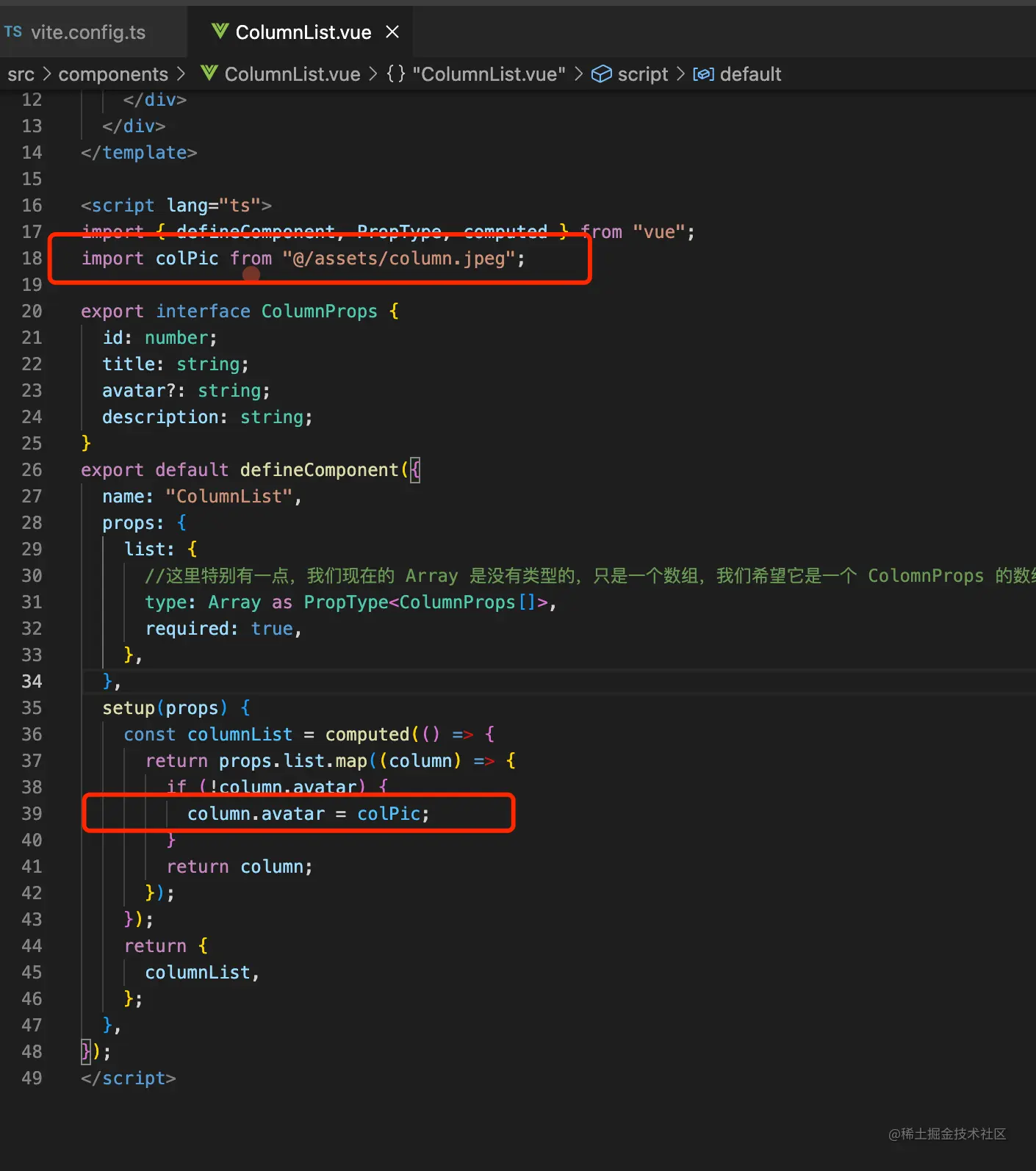
Task: Click line number 18 in gutter
Action: pyautogui.click(x=32, y=259)
